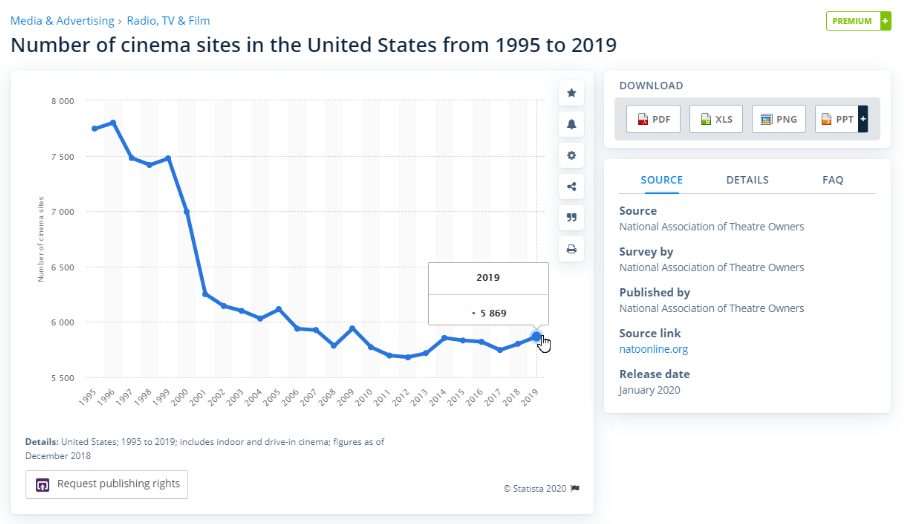Open chart settings gear icon
This screenshot has width=904, height=524.
[572, 155]
